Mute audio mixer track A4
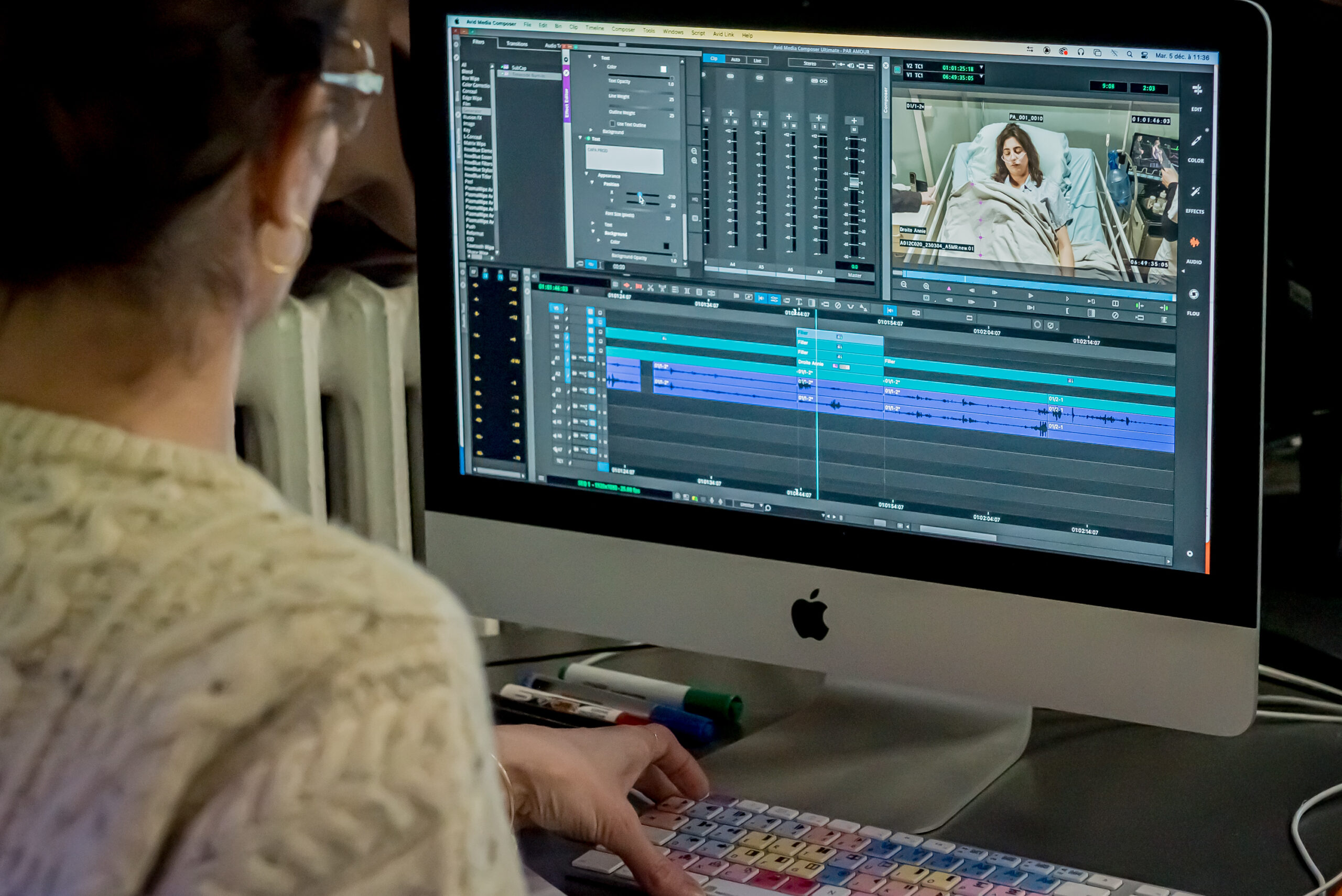 (x=735, y=122)
